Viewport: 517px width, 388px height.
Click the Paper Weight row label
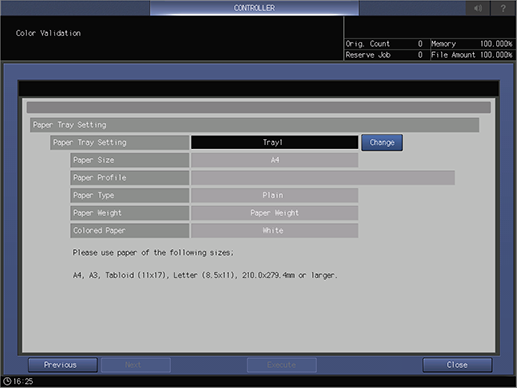click(x=130, y=213)
